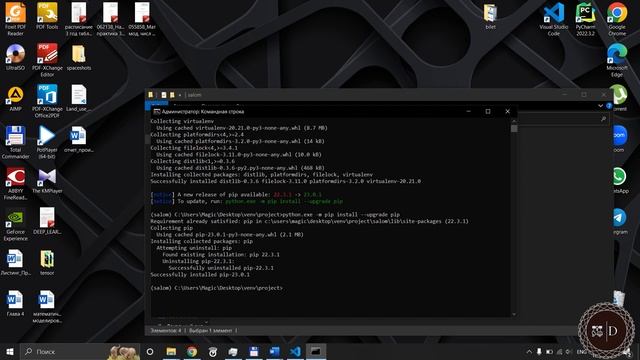Open File Explorer from the taskbar
The height and width of the screenshot is (360, 640).
pyautogui.click(x=171, y=351)
